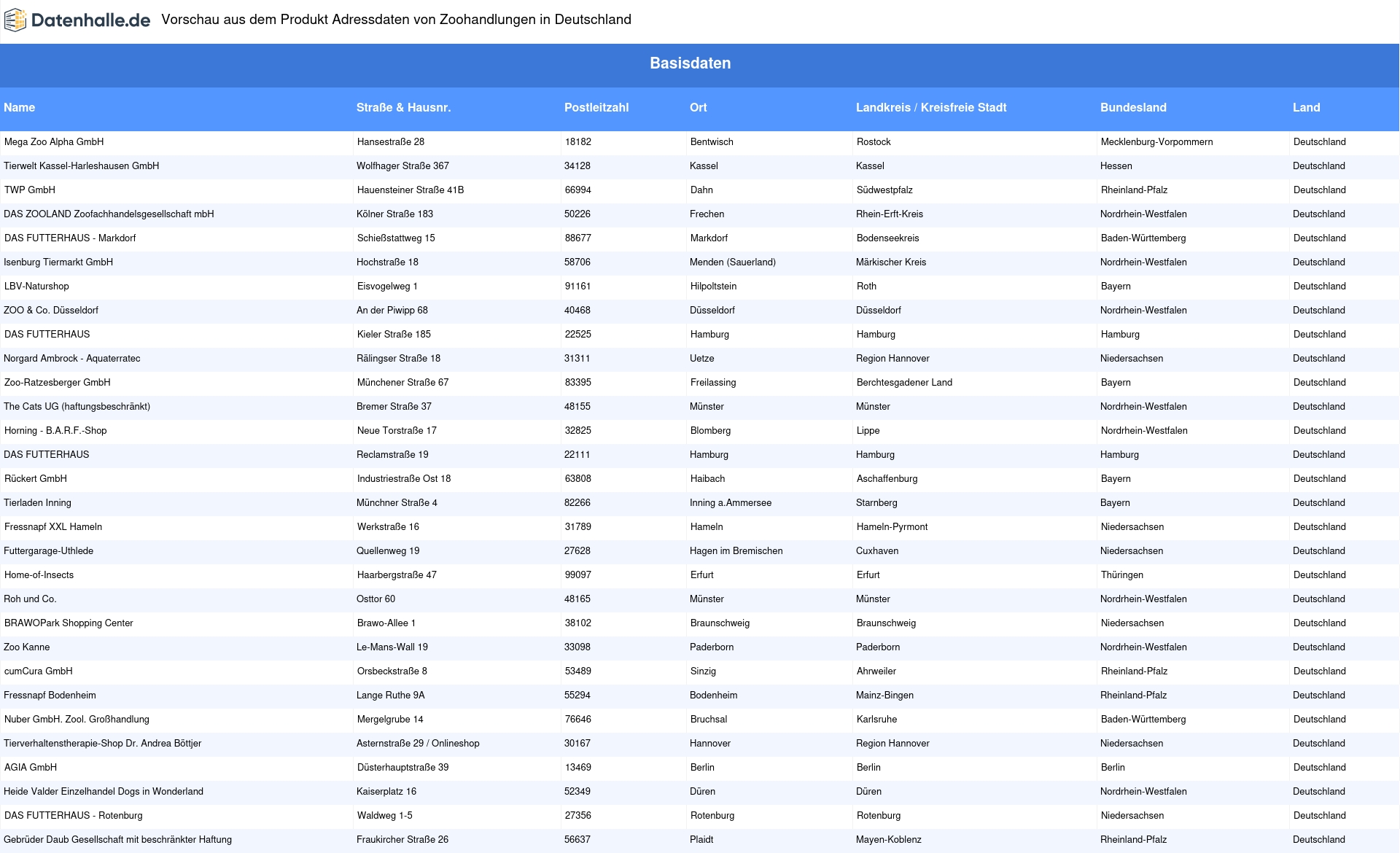Click address Kölner Straße 183
The width and height of the screenshot is (1400, 853).
pyautogui.click(x=394, y=214)
